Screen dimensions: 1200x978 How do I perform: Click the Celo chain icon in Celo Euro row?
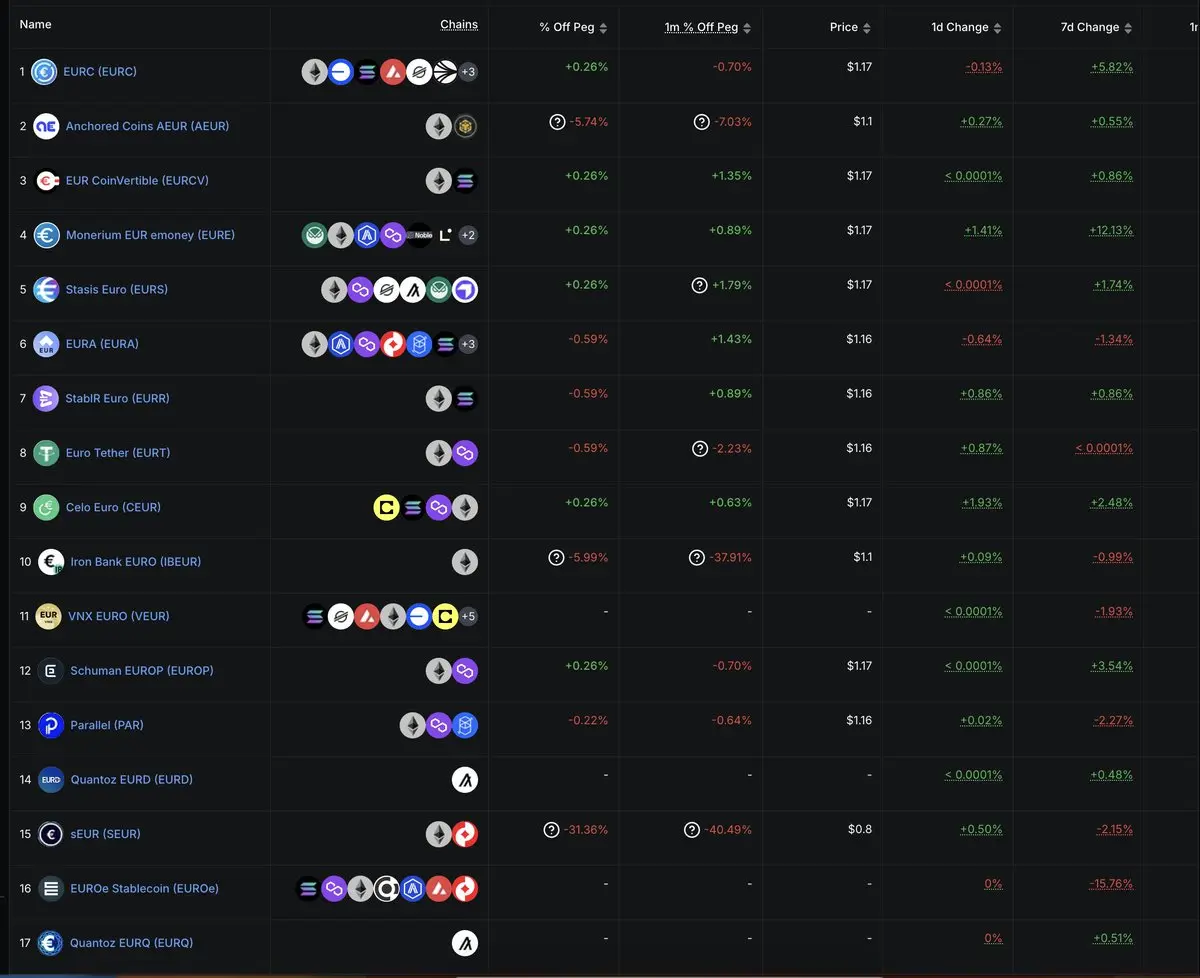tap(386, 508)
